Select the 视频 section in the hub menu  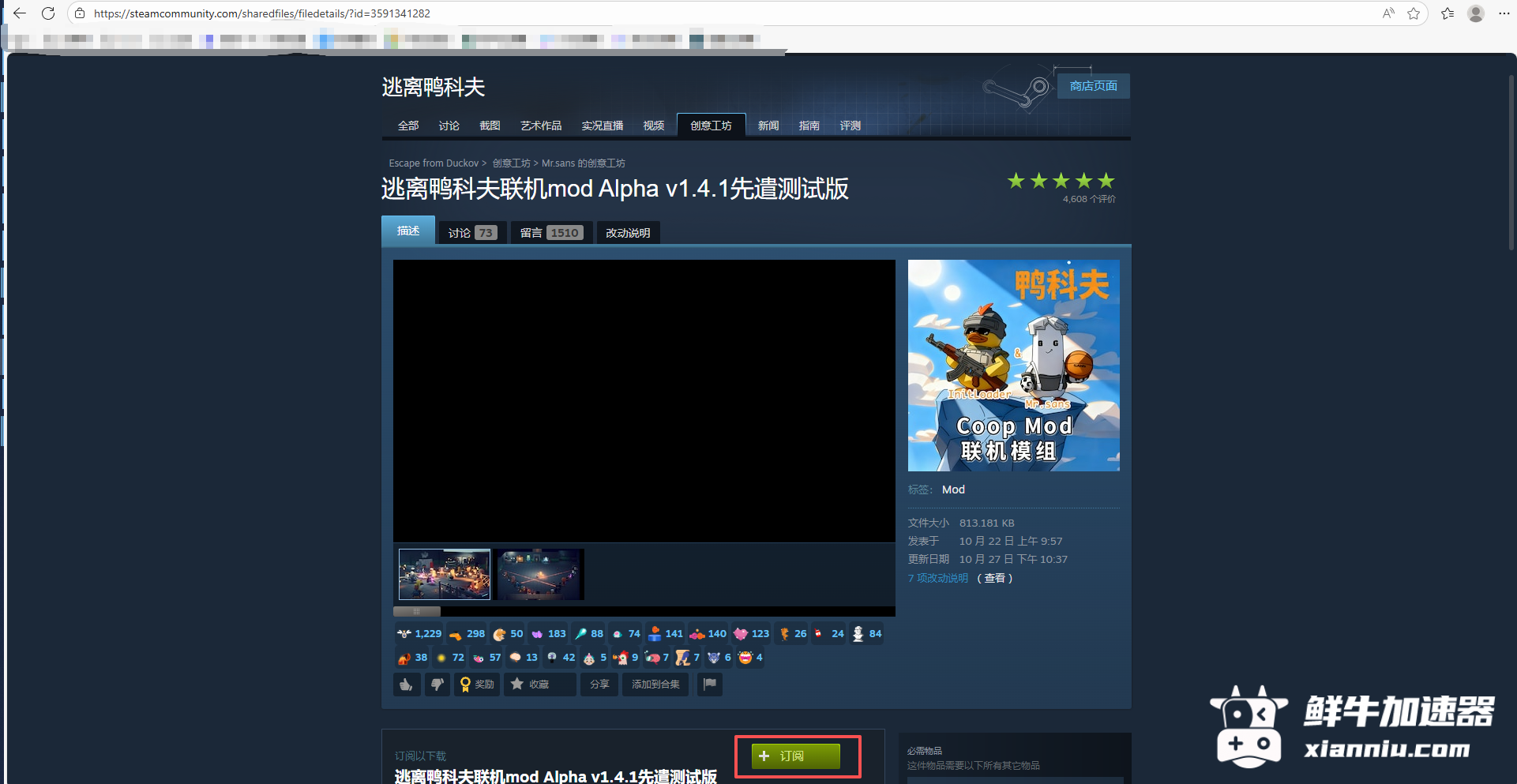pyautogui.click(x=653, y=125)
